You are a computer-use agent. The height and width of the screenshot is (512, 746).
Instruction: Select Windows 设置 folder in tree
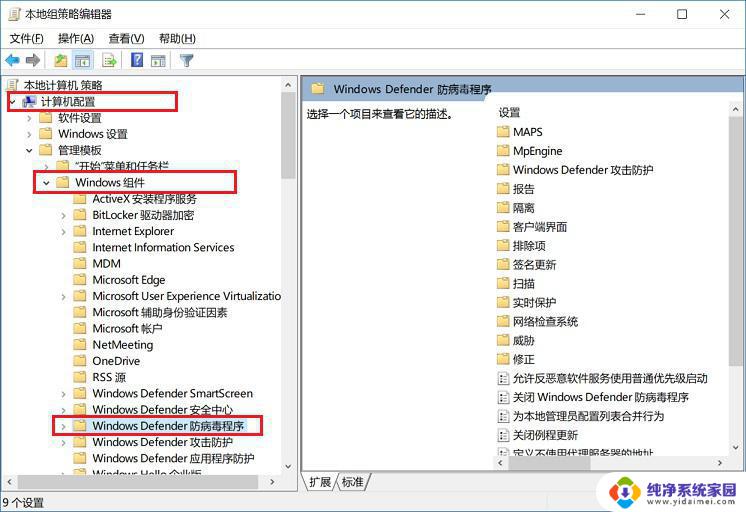point(93,134)
